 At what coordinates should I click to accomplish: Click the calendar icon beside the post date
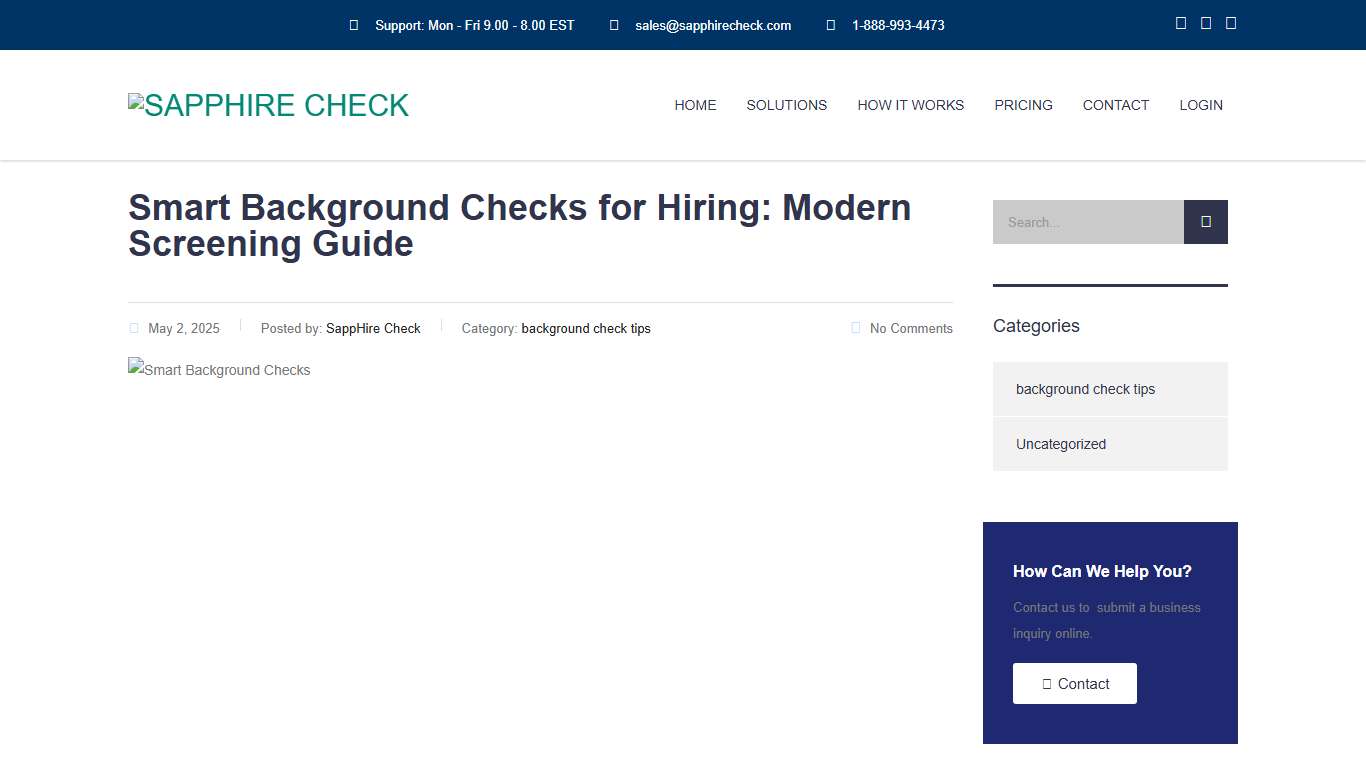(134, 327)
